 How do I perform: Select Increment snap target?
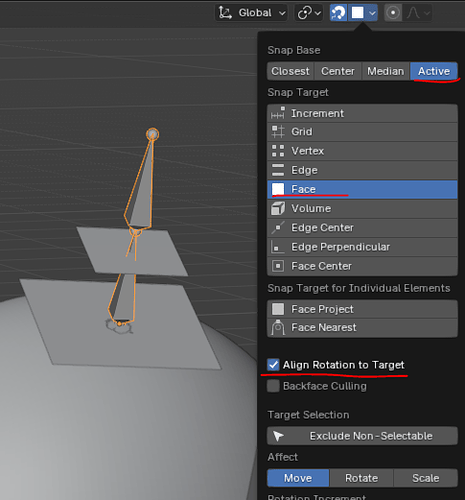point(362,113)
